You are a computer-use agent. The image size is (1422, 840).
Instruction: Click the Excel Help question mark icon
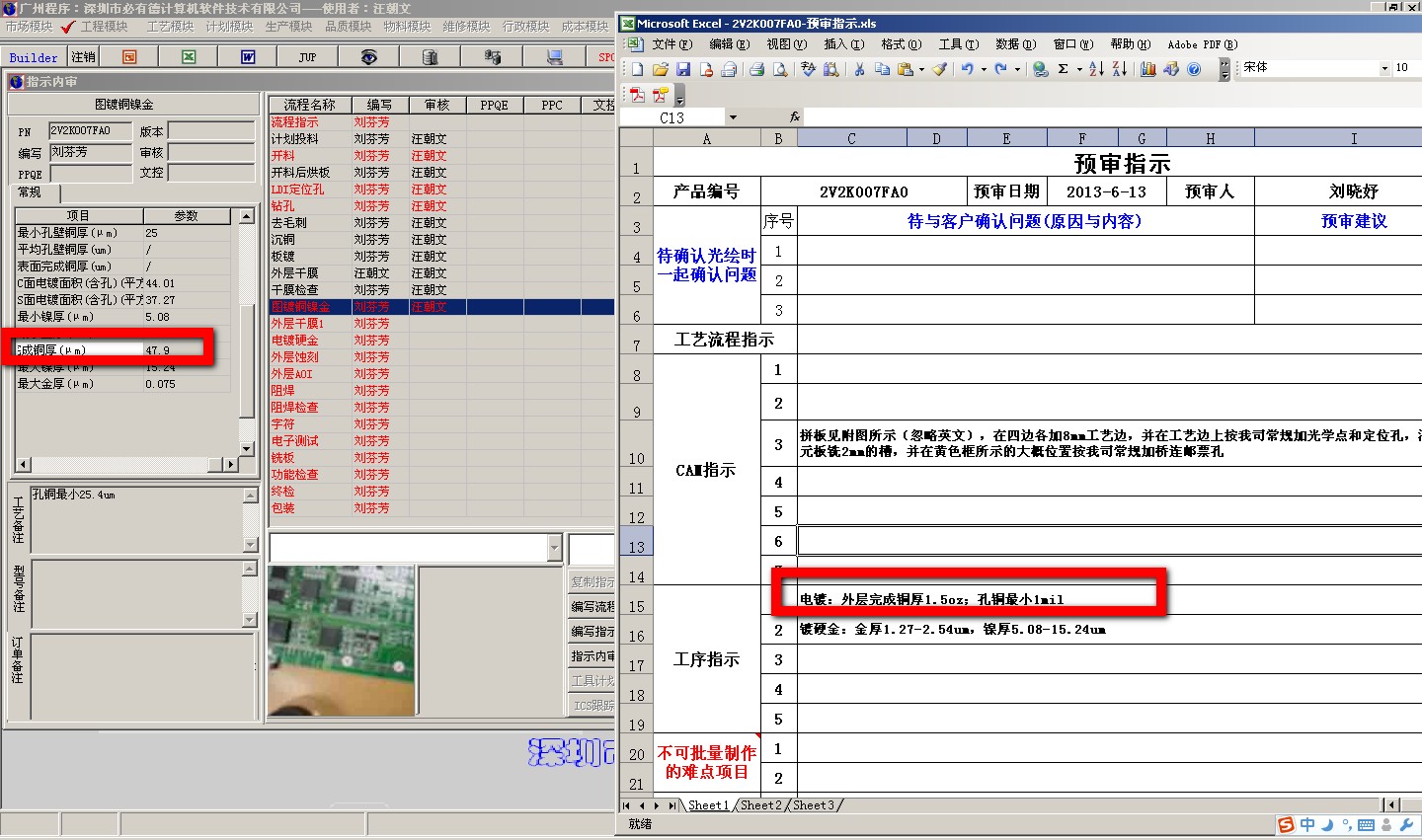point(1194,69)
